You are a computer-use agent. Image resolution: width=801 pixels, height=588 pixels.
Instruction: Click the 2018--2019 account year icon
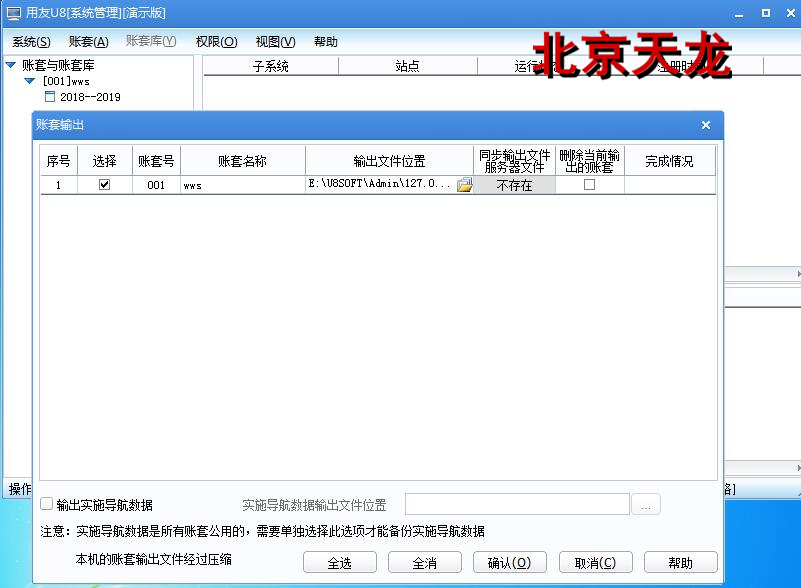pos(50,97)
